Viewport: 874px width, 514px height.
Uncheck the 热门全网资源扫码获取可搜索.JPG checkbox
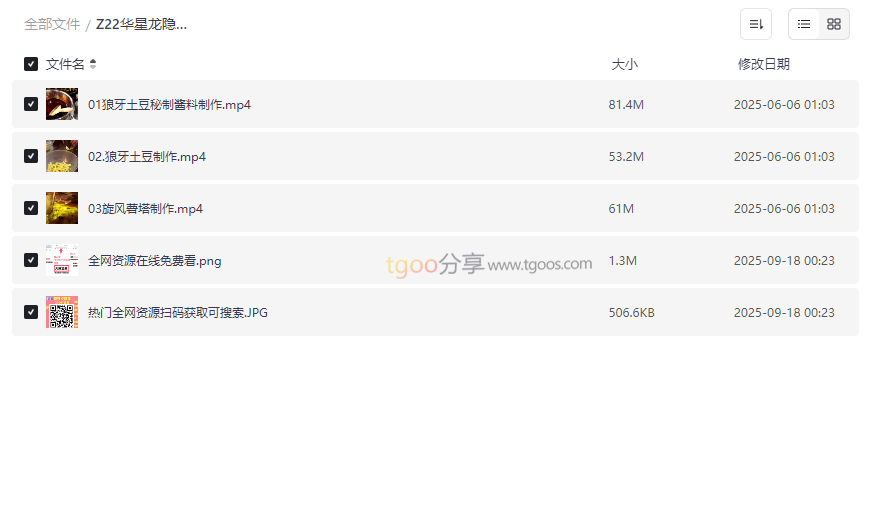point(31,312)
